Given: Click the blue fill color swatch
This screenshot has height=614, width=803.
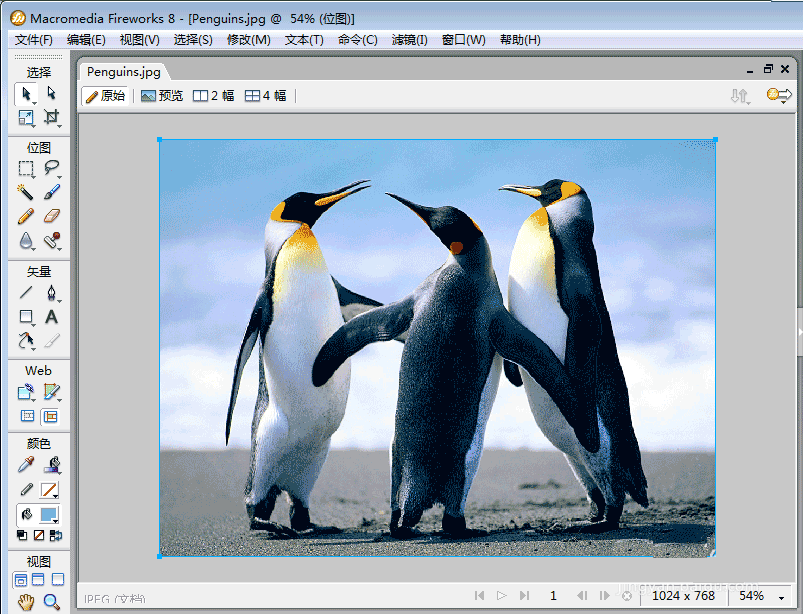Looking at the screenshot, I should 49,514.
